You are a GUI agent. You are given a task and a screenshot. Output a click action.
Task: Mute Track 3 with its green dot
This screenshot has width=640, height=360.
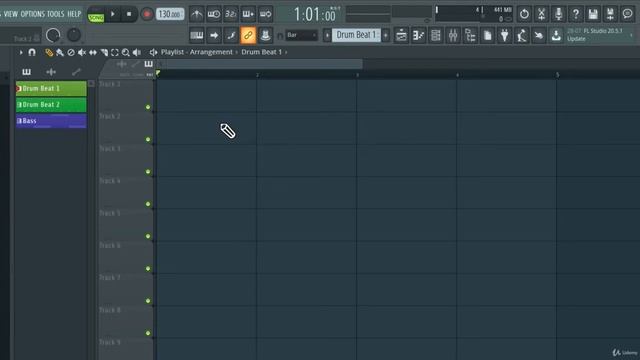click(148, 172)
